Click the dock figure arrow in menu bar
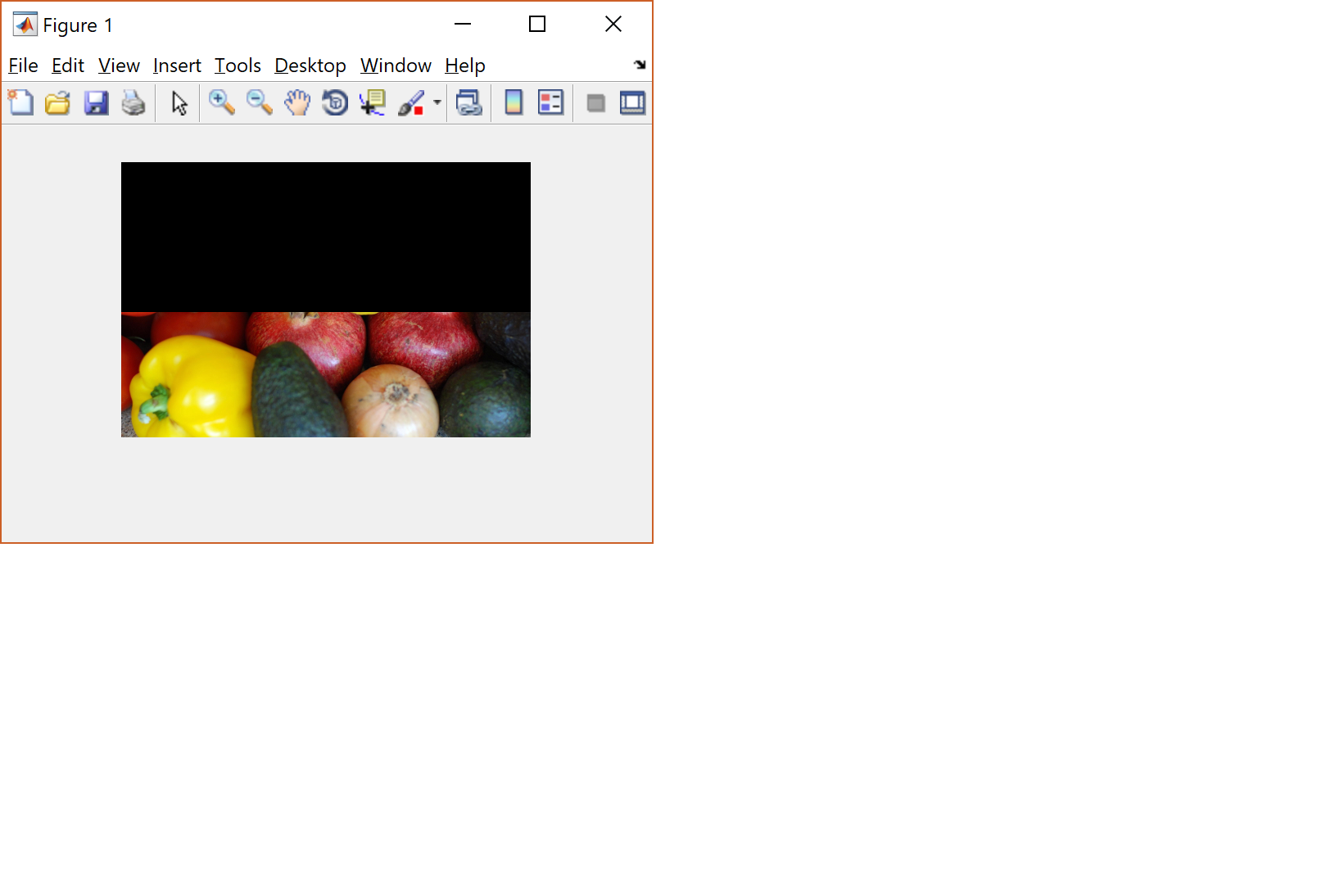Image resolution: width=1344 pixels, height=896 pixels. 640,65
